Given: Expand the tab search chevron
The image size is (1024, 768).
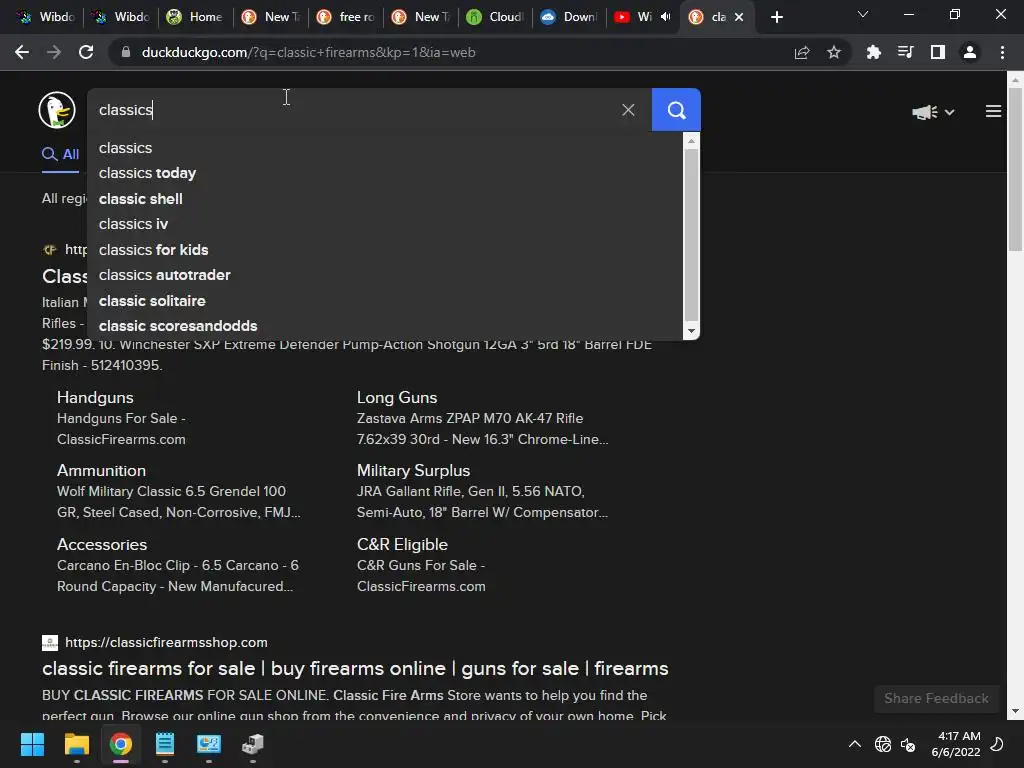Looking at the screenshot, I should tap(863, 14).
